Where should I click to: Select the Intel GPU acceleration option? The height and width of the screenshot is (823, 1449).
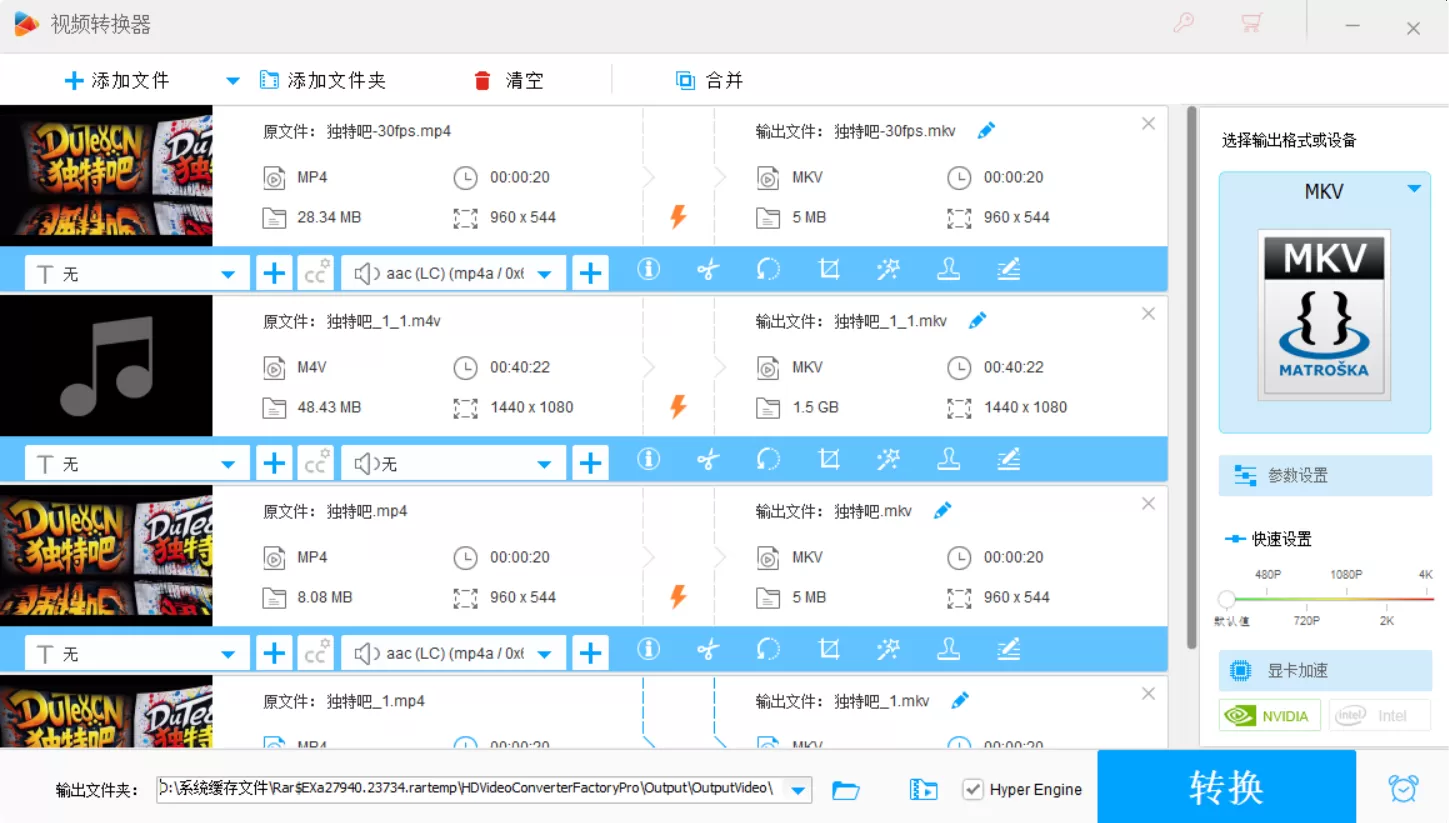tap(1379, 715)
